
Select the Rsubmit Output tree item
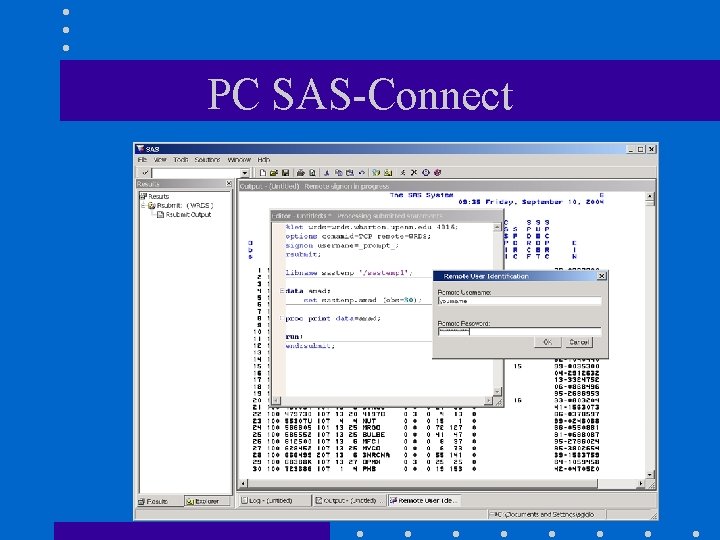[184, 214]
